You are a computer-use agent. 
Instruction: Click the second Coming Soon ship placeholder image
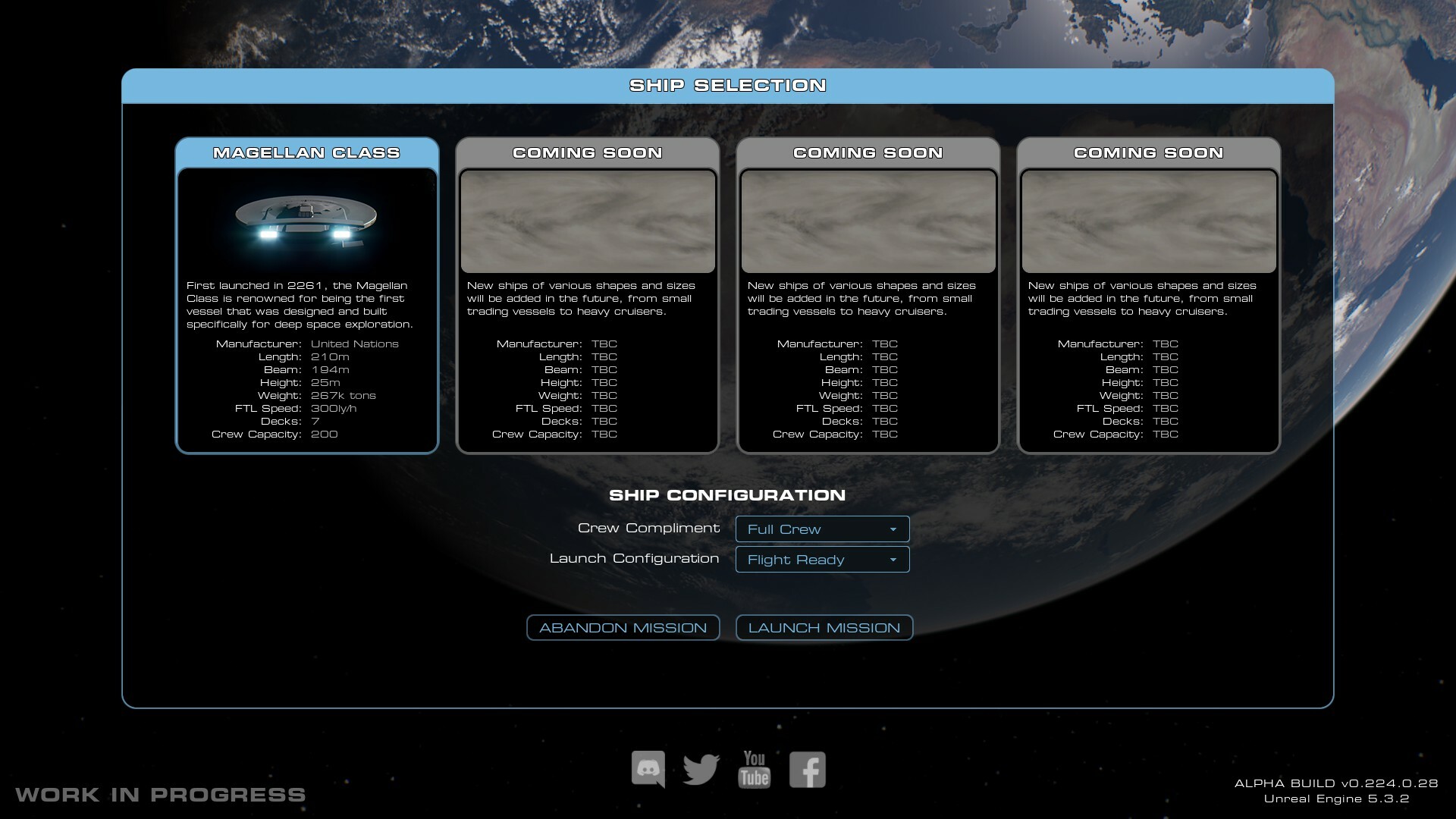tap(588, 221)
